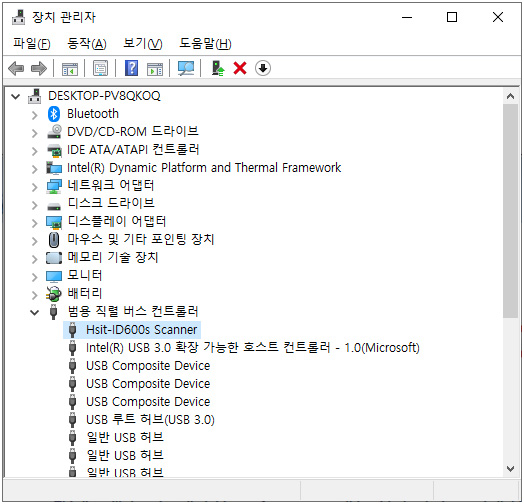Open the 보기(V) menu
This screenshot has width=524, height=504.
[143, 43]
